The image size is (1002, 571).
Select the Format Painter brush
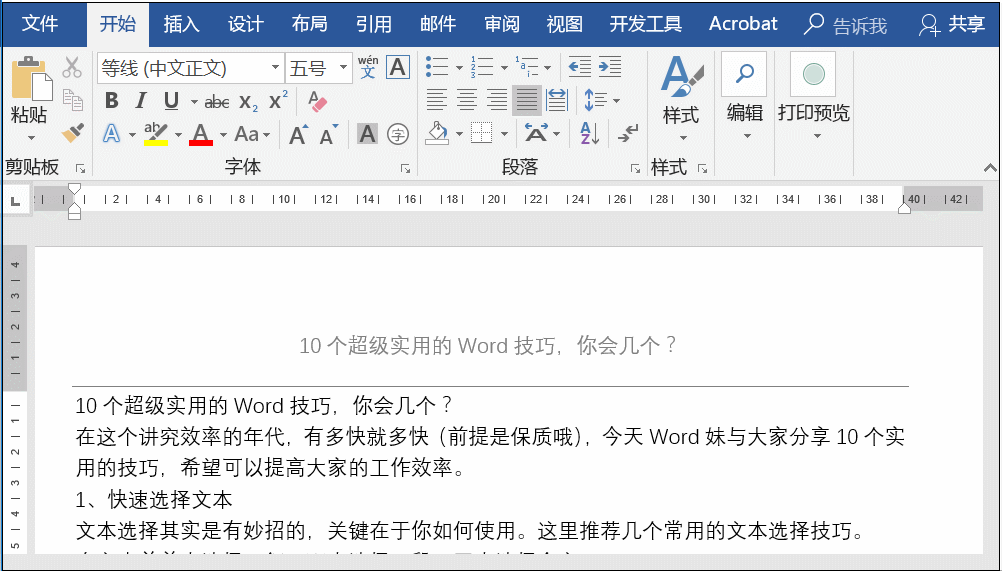(x=72, y=133)
